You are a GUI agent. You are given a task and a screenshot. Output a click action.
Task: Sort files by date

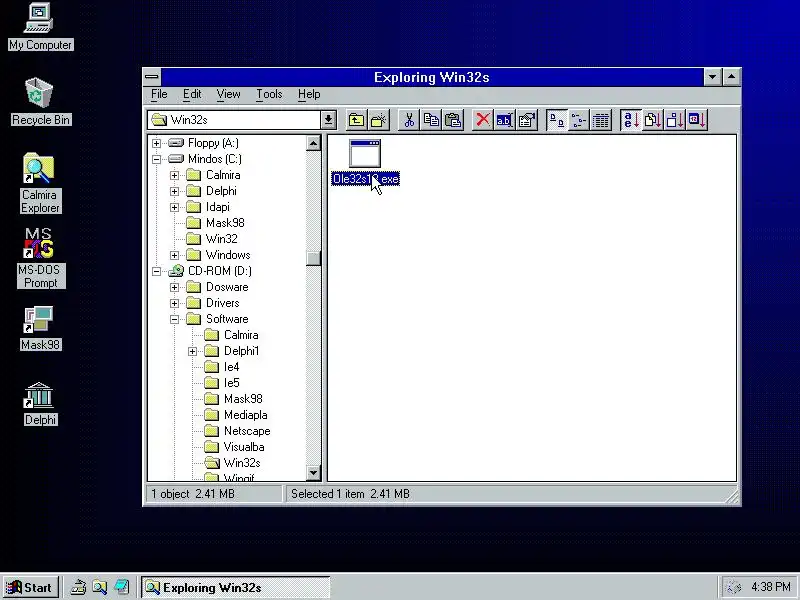coord(697,120)
